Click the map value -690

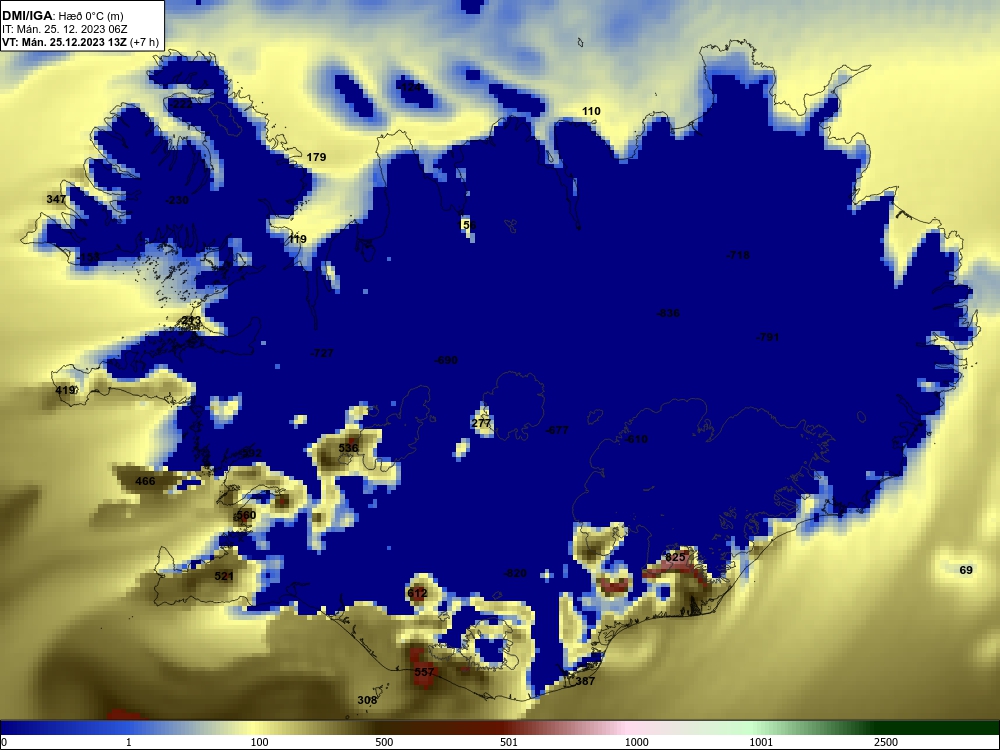click(446, 360)
